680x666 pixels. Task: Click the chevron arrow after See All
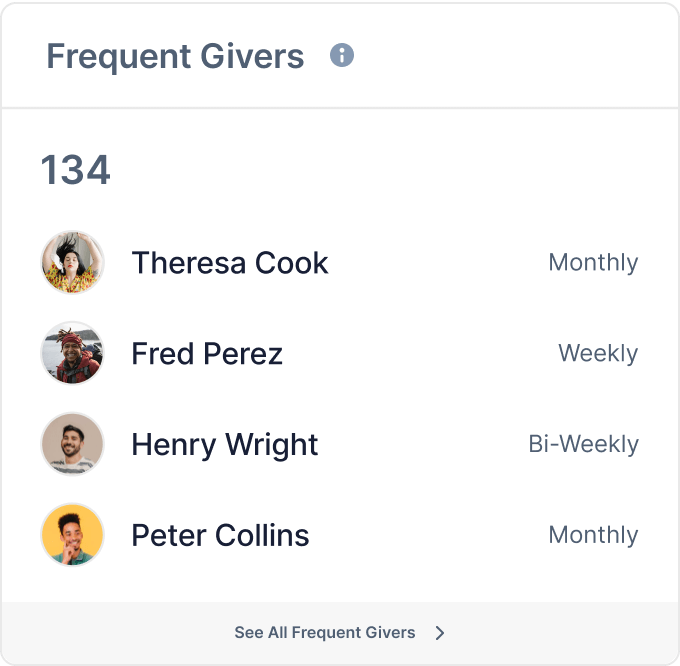[x=440, y=633]
